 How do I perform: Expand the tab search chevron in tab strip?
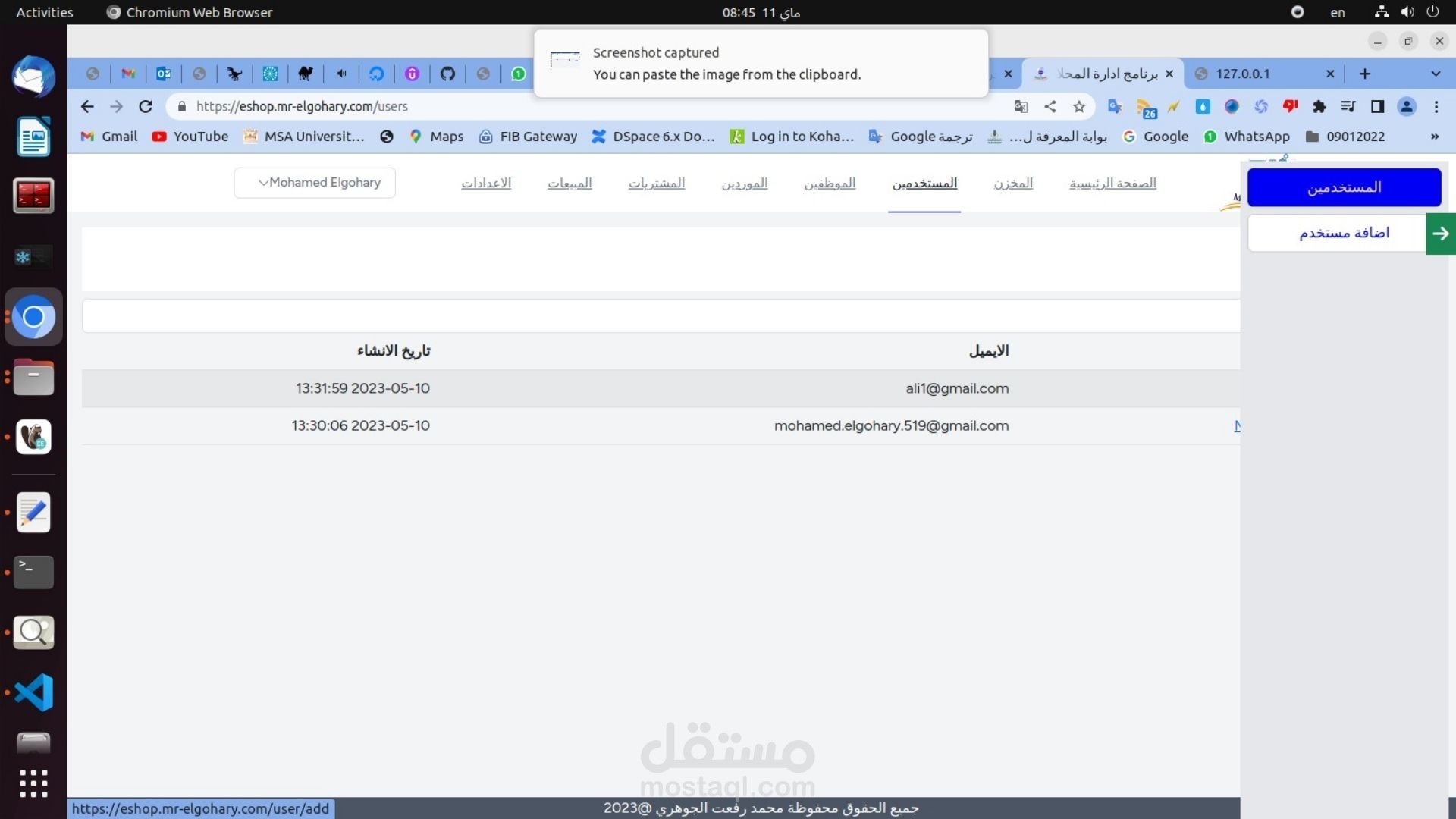(1436, 74)
